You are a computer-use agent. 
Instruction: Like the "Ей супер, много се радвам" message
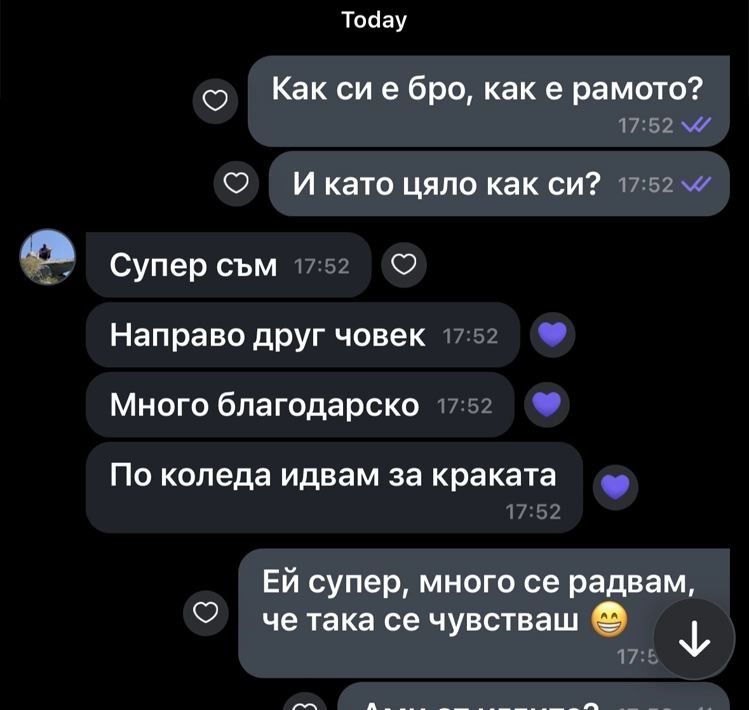205,613
